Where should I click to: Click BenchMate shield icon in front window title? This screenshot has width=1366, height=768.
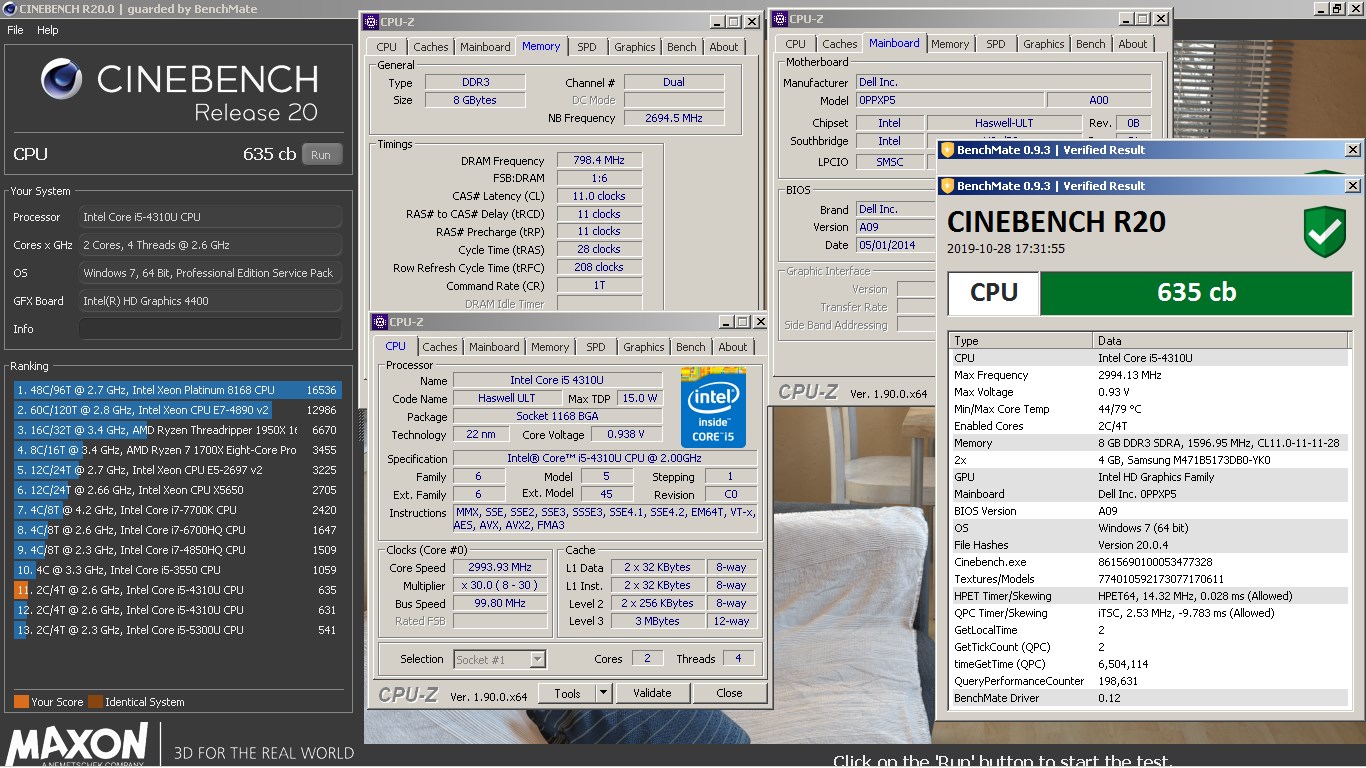(x=948, y=186)
